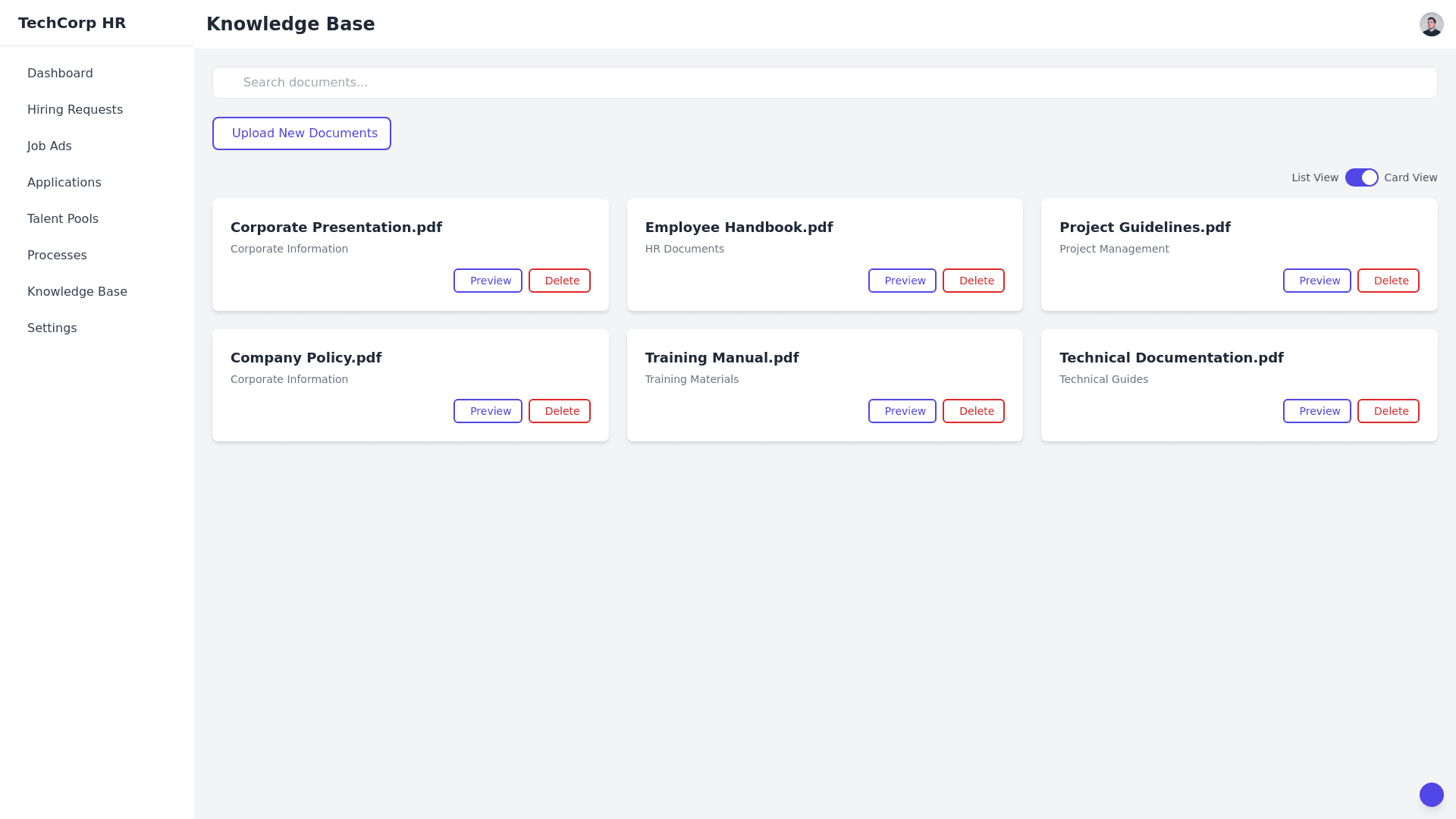
Task: Go to Applications in sidebar
Action: pos(64,183)
